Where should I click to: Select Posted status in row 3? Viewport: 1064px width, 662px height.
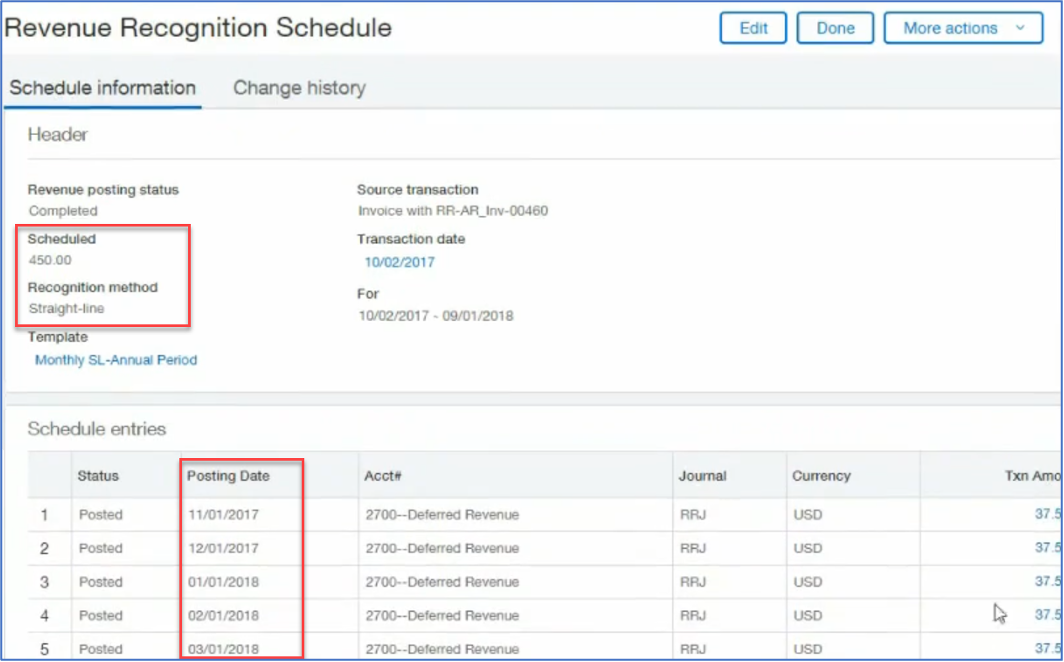(100, 582)
